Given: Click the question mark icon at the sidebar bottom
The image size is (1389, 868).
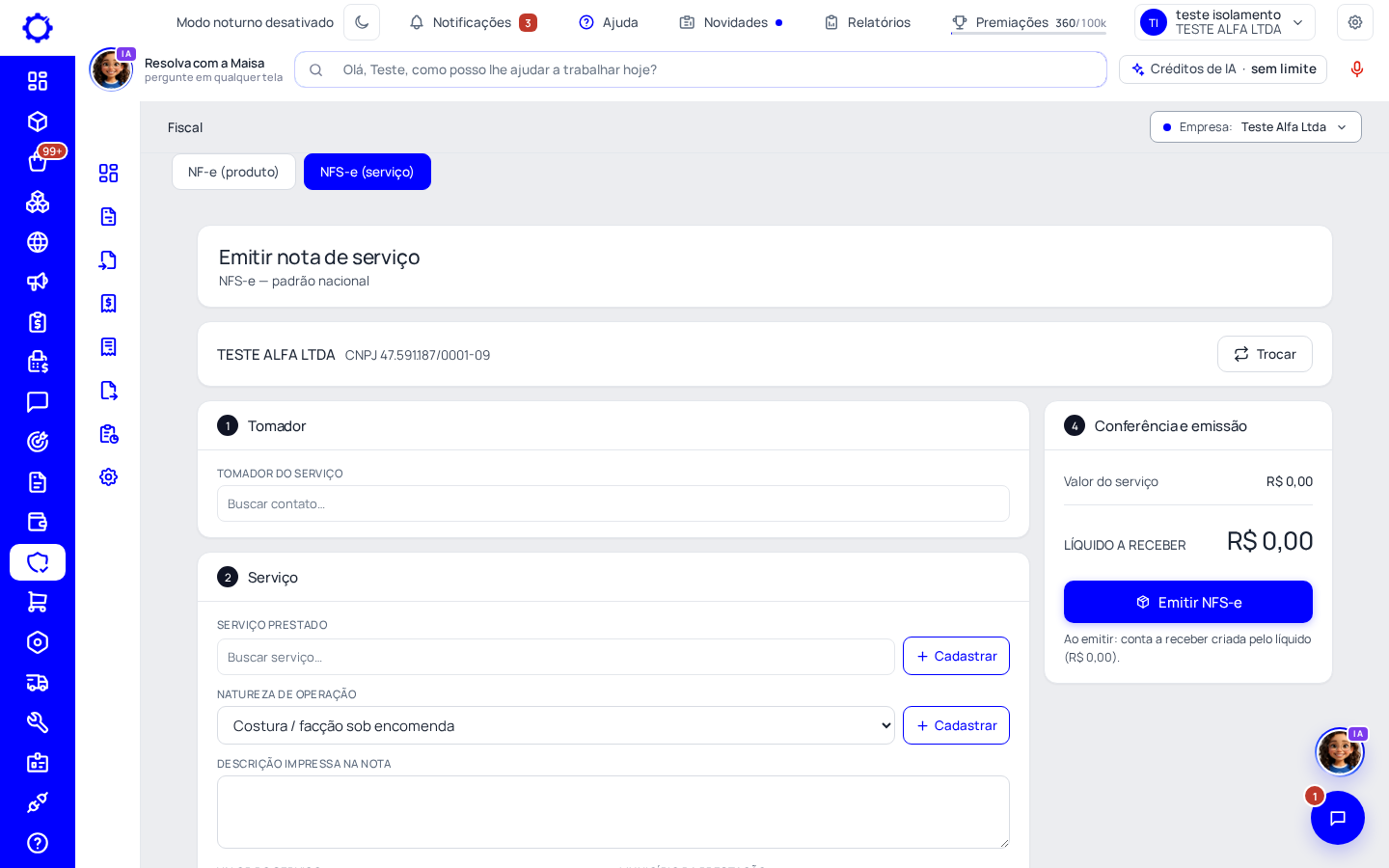Looking at the screenshot, I should [38, 843].
